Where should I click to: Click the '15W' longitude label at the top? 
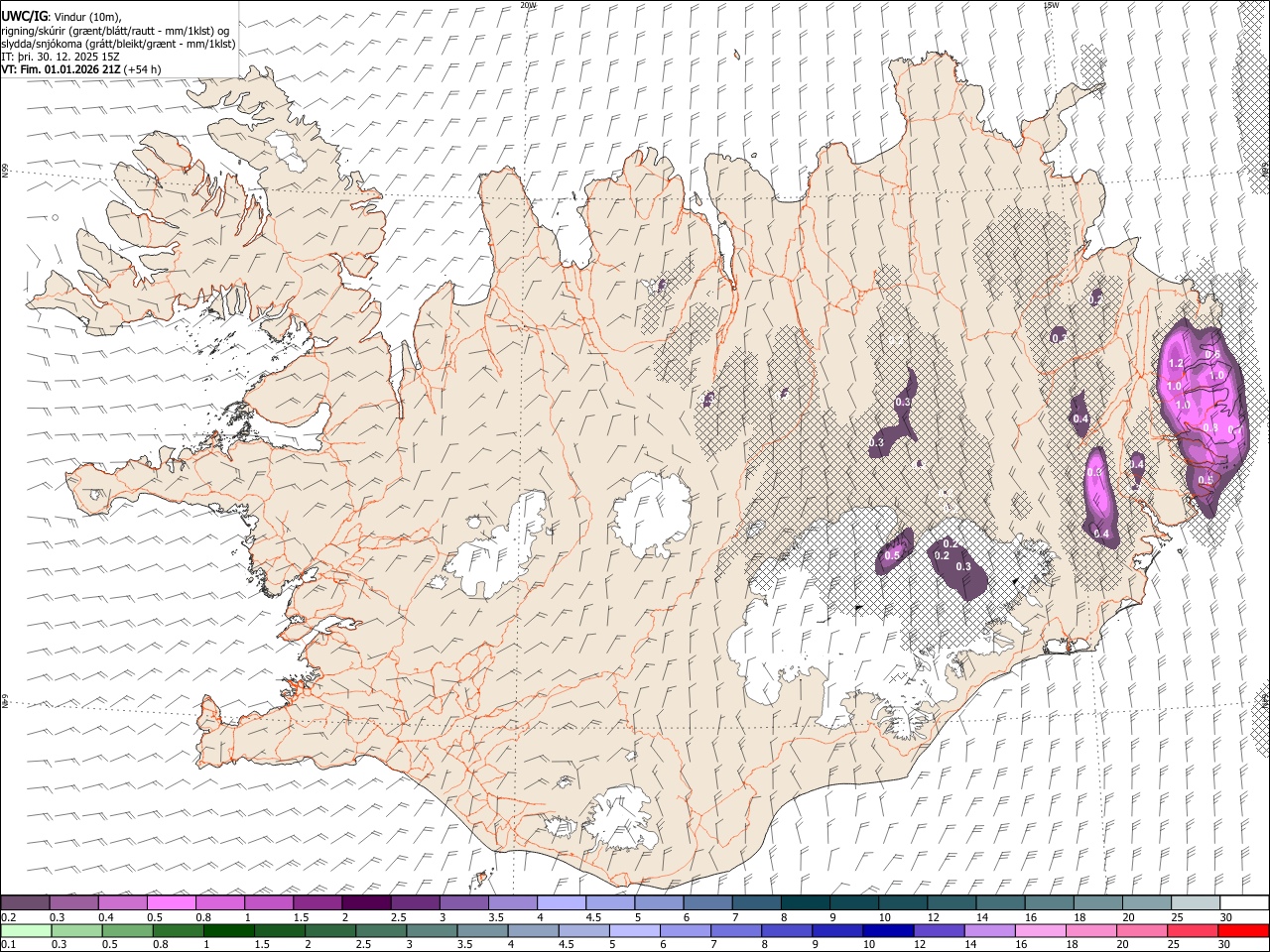pos(1051,5)
